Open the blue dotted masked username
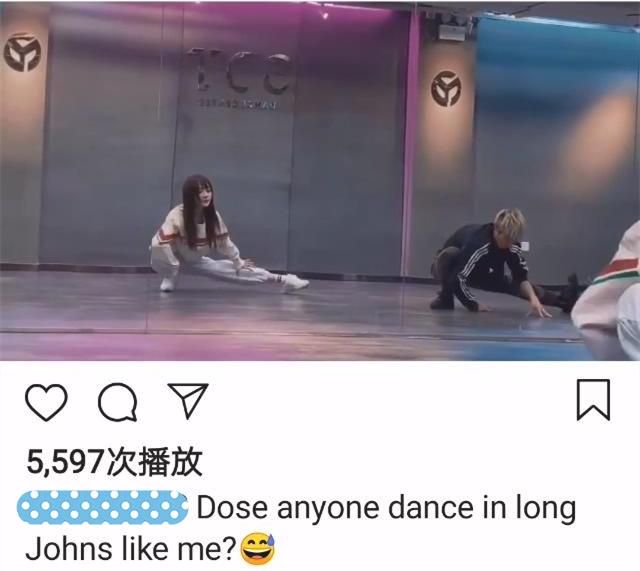The image size is (640, 571). coord(102,507)
